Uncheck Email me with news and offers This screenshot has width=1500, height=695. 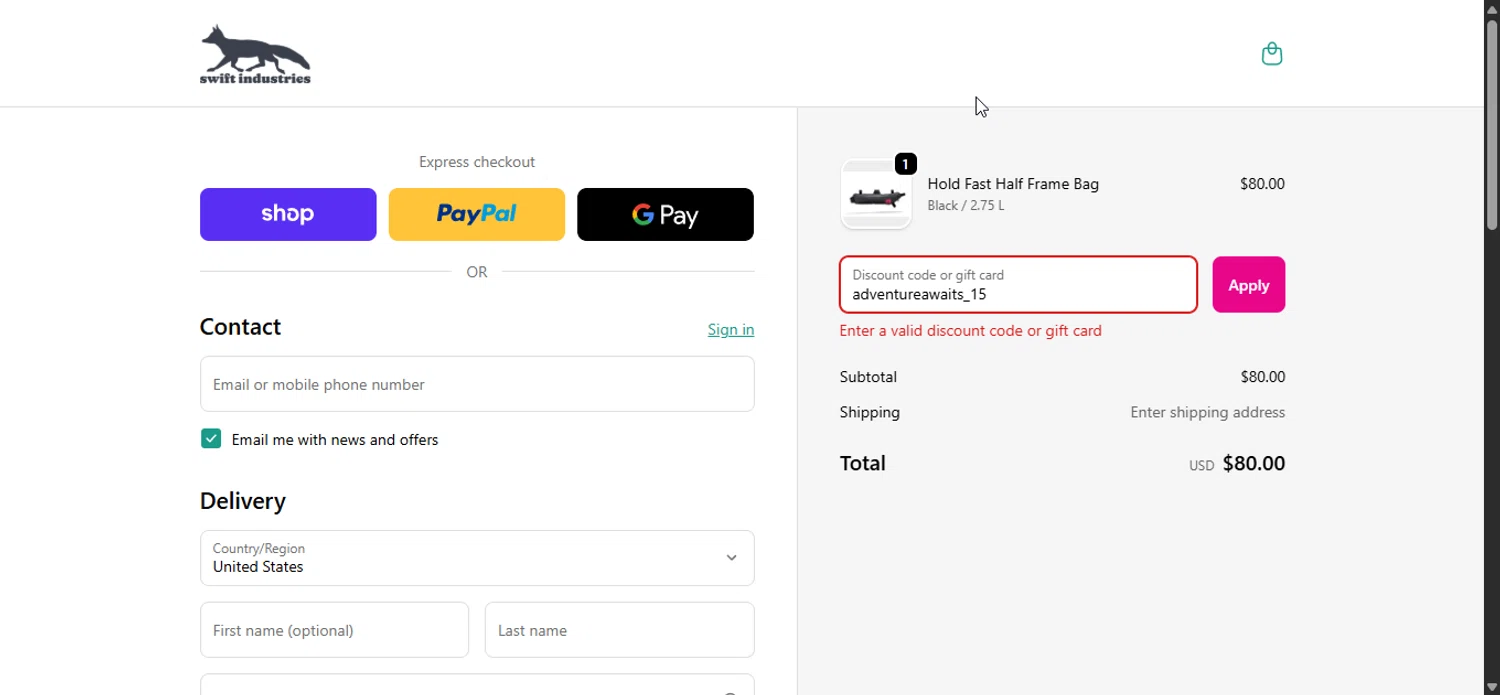pyautogui.click(x=211, y=439)
